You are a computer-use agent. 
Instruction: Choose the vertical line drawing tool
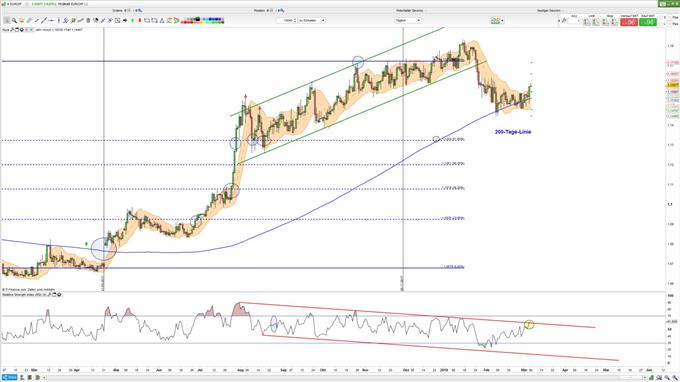coord(59,20)
